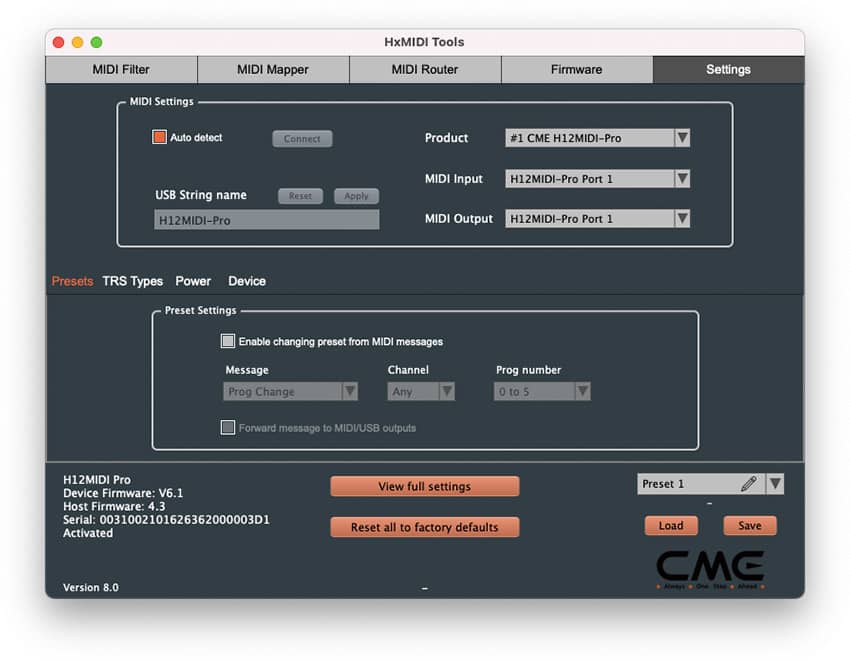Click View full settings

424,486
